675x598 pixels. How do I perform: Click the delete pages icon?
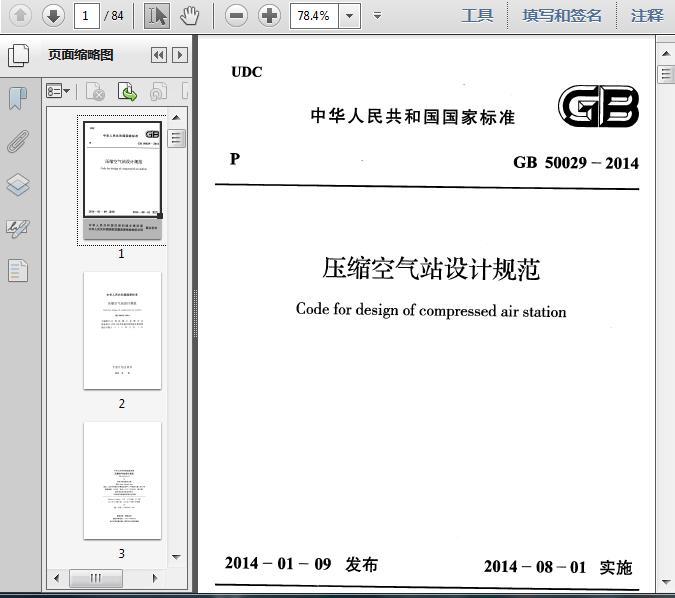[x=95, y=91]
